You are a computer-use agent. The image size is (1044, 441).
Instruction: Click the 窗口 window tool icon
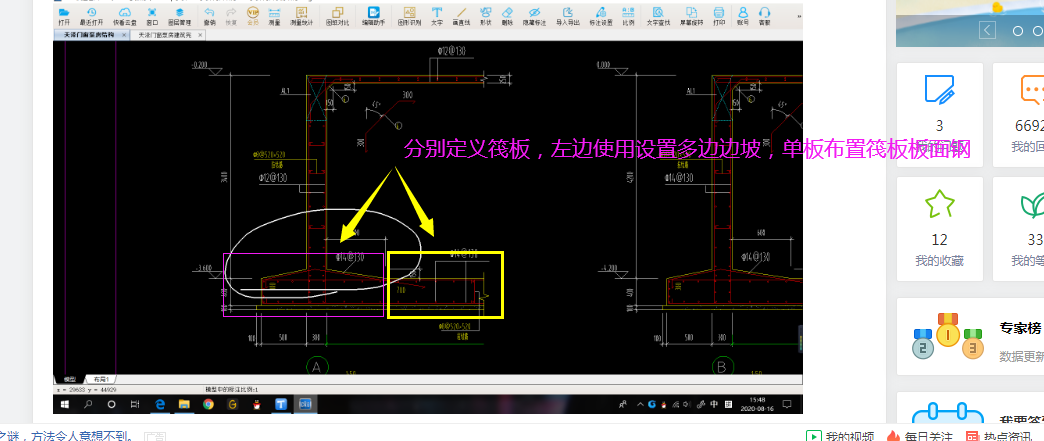pos(152,17)
